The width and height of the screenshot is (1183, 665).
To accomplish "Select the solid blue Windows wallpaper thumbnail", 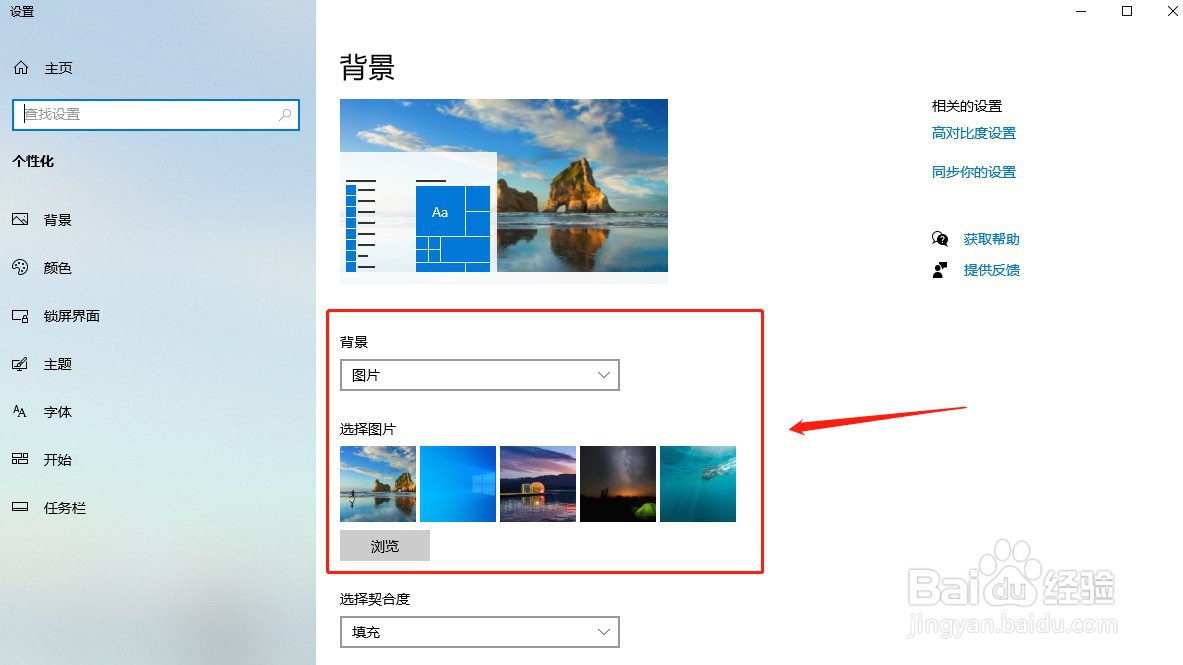I will tap(457, 484).
